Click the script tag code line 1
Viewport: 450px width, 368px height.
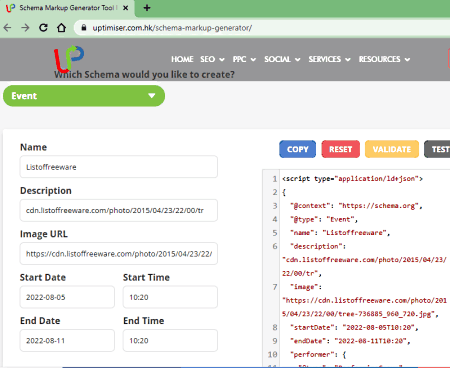pyautogui.click(x=352, y=179)
